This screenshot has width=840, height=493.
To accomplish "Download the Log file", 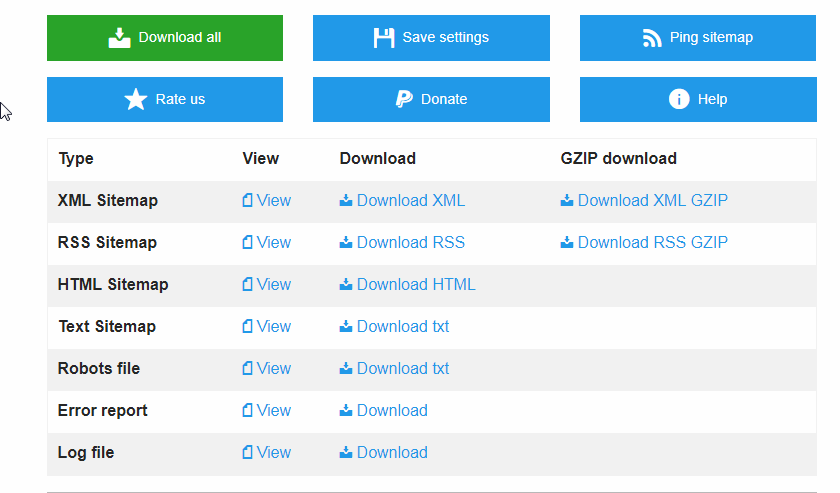I will pyautogui.click(x=384, y=453).
